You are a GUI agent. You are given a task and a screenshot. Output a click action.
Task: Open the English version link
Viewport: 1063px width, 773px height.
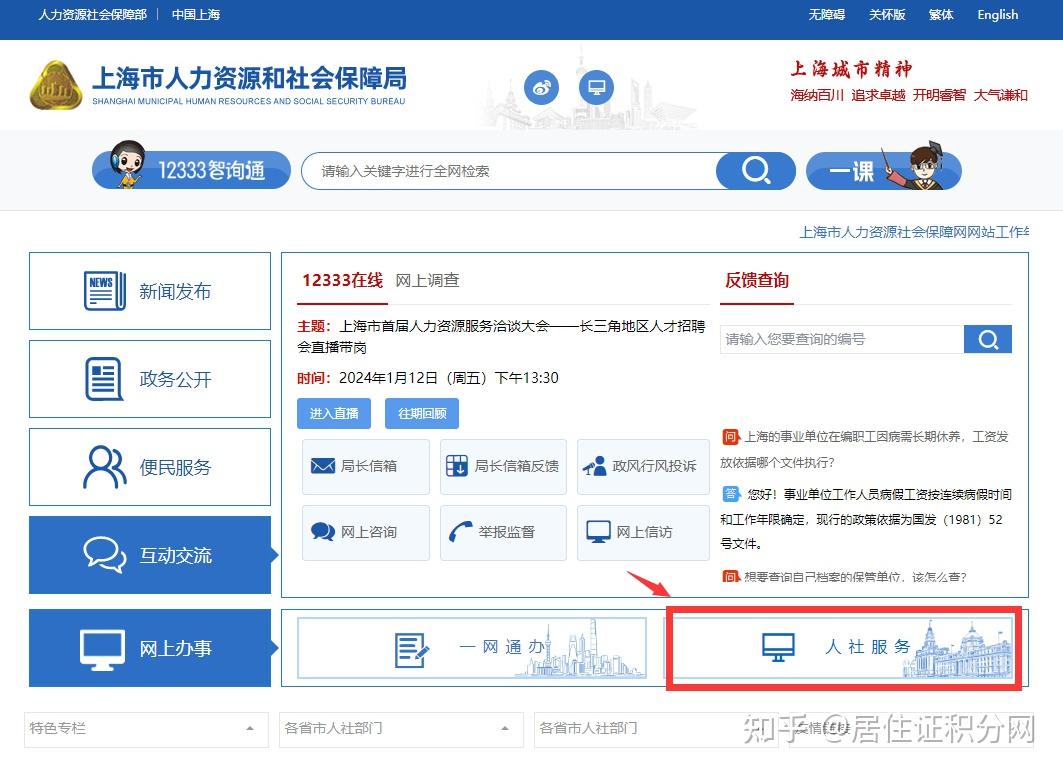pos(997,15)
